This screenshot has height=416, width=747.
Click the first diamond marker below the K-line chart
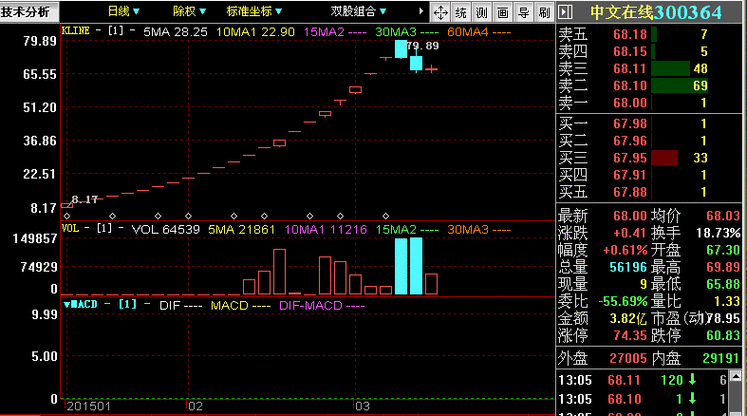pyautogui.click(x=68, y=215)
